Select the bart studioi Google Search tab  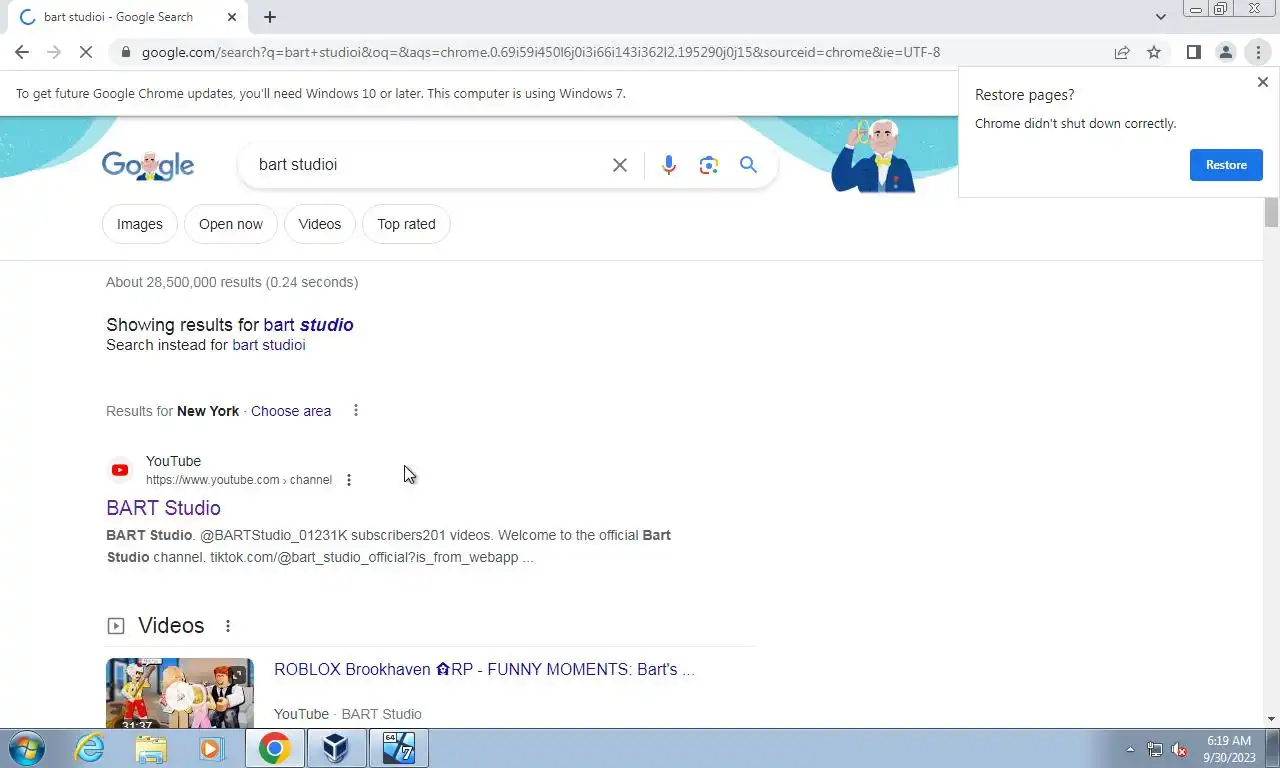coord(126,17)
